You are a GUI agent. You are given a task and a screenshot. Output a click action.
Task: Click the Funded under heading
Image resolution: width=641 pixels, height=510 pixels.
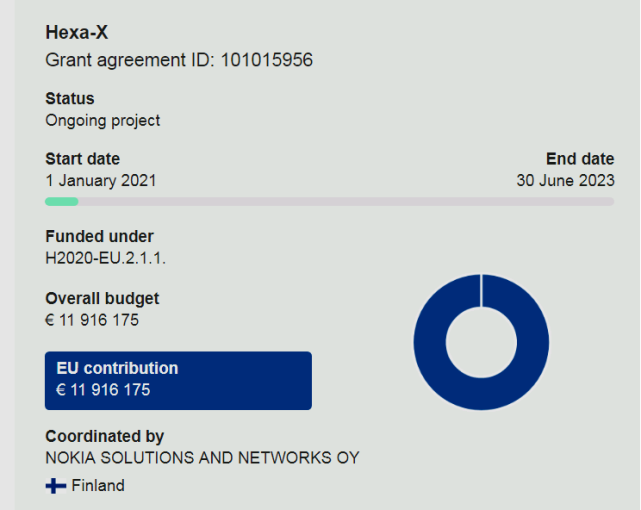(x=100, y=237)
